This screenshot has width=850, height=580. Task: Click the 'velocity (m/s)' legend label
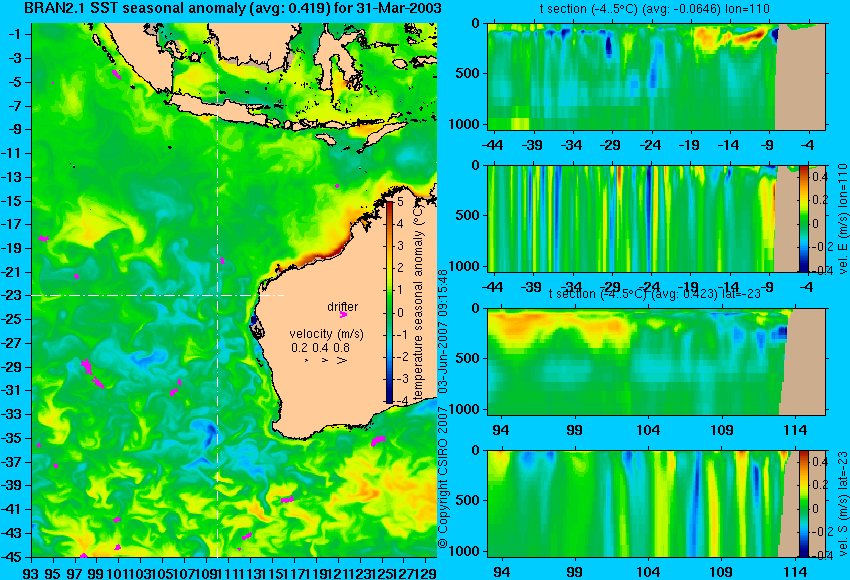pos(326,333)
